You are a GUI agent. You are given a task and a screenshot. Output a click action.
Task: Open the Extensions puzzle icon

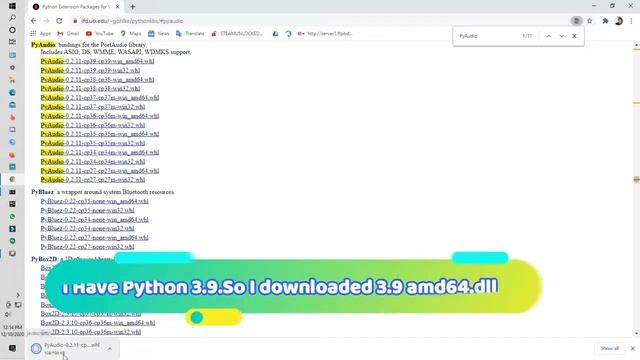605,21
